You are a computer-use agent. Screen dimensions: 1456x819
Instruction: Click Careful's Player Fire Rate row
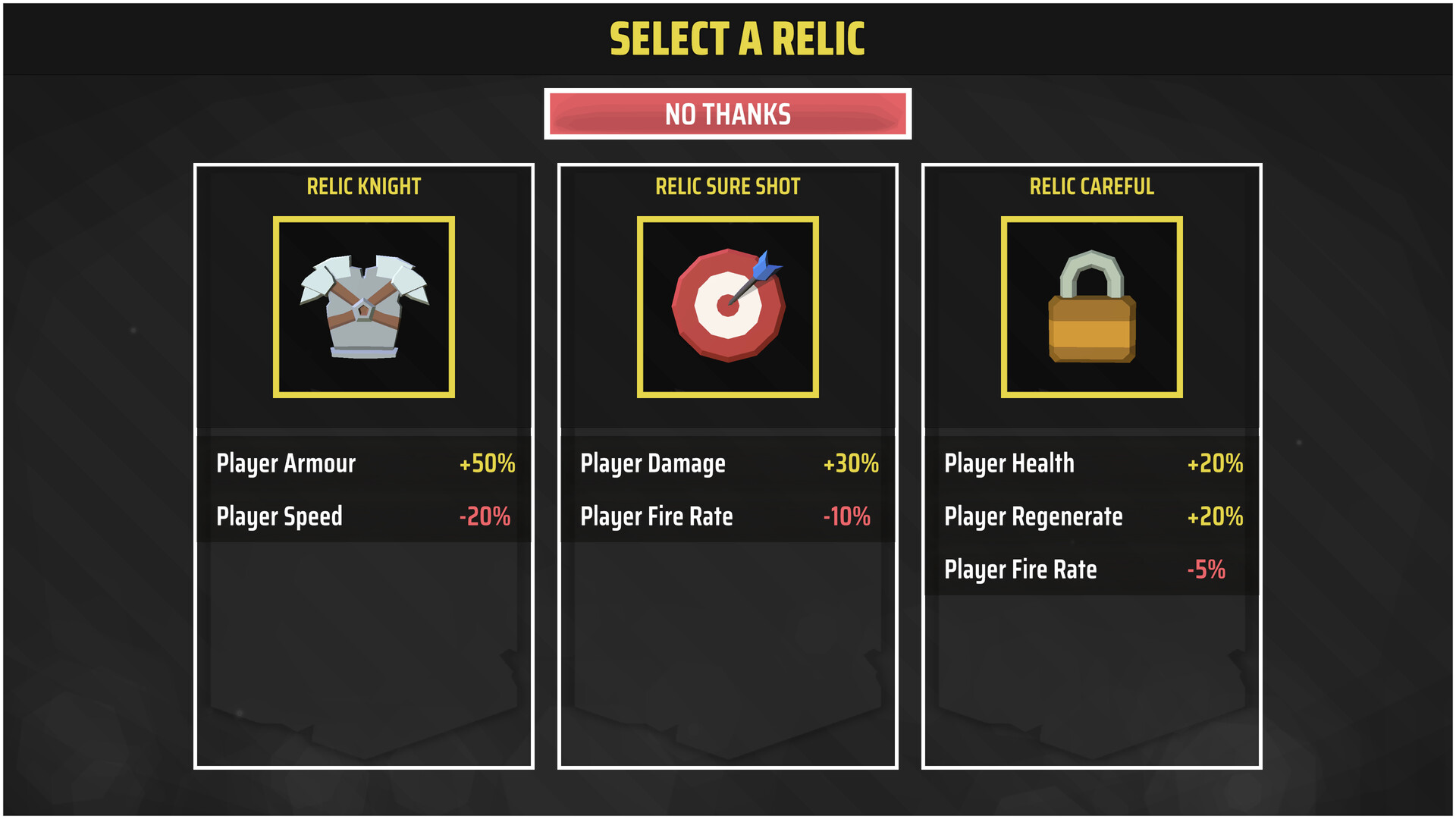[1092, 570]
